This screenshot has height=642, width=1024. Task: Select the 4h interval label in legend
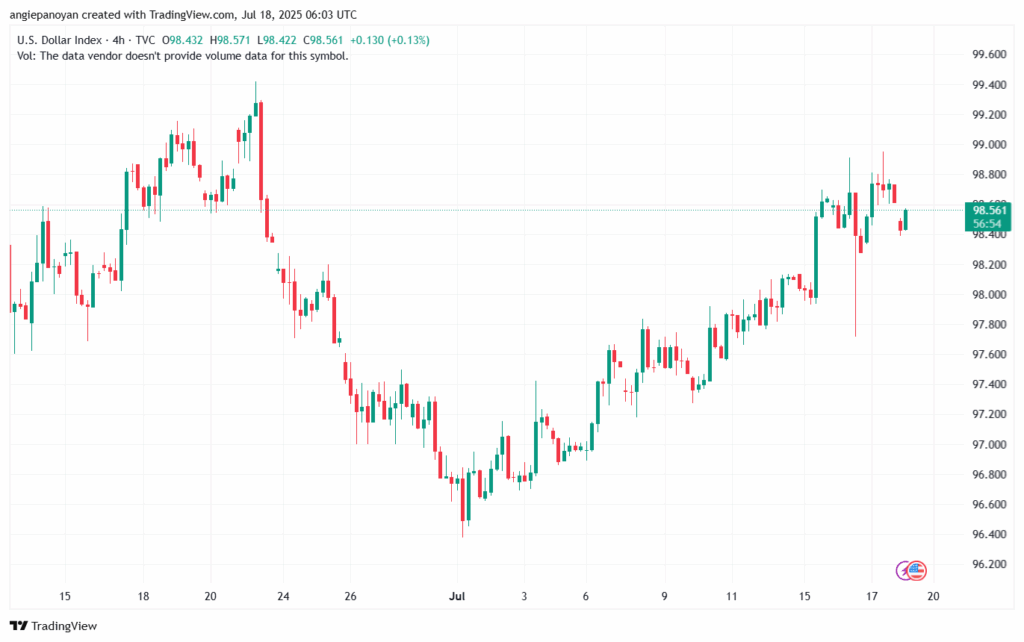(118, 39)
